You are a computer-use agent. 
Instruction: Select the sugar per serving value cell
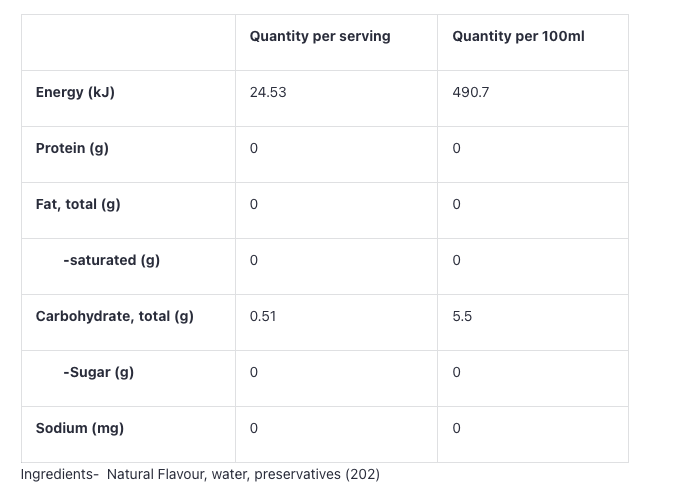[x=254, y=372]
